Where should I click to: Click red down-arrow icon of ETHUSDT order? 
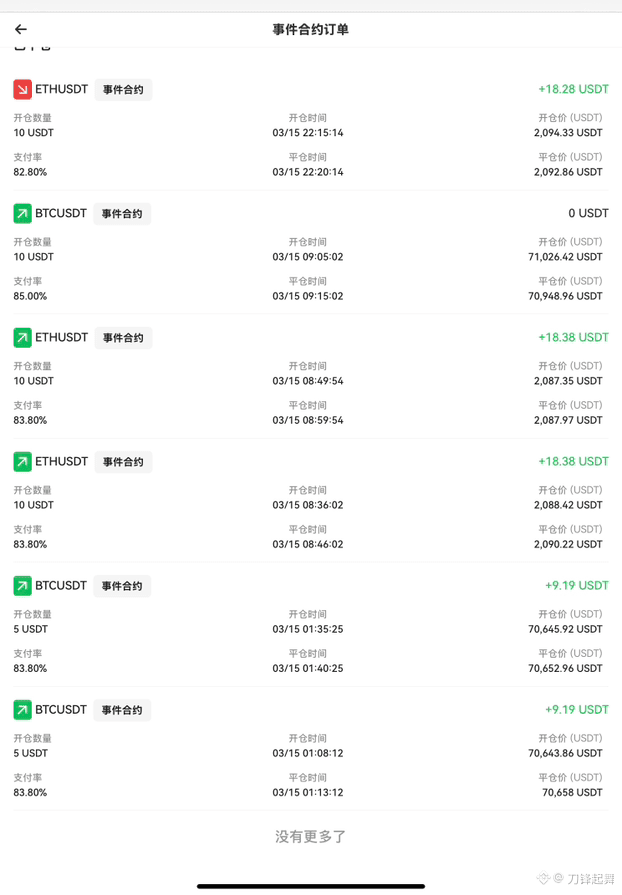click(22, 90)
